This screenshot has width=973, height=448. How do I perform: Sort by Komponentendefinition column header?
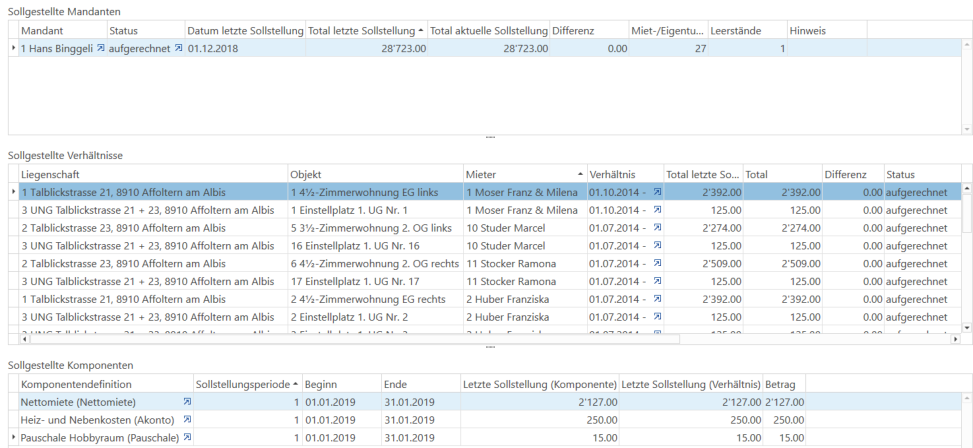(x=106, y=384)
